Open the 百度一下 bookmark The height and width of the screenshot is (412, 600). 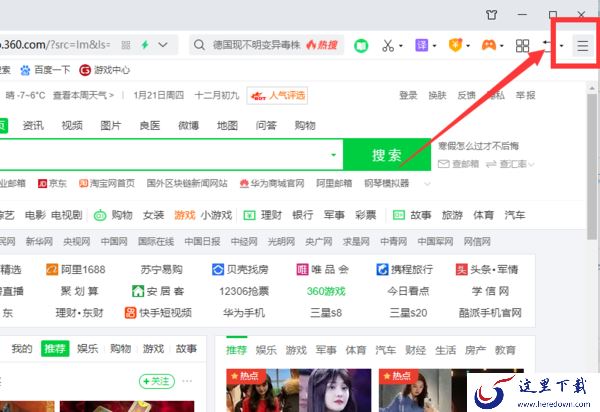(x=45, y=70)
